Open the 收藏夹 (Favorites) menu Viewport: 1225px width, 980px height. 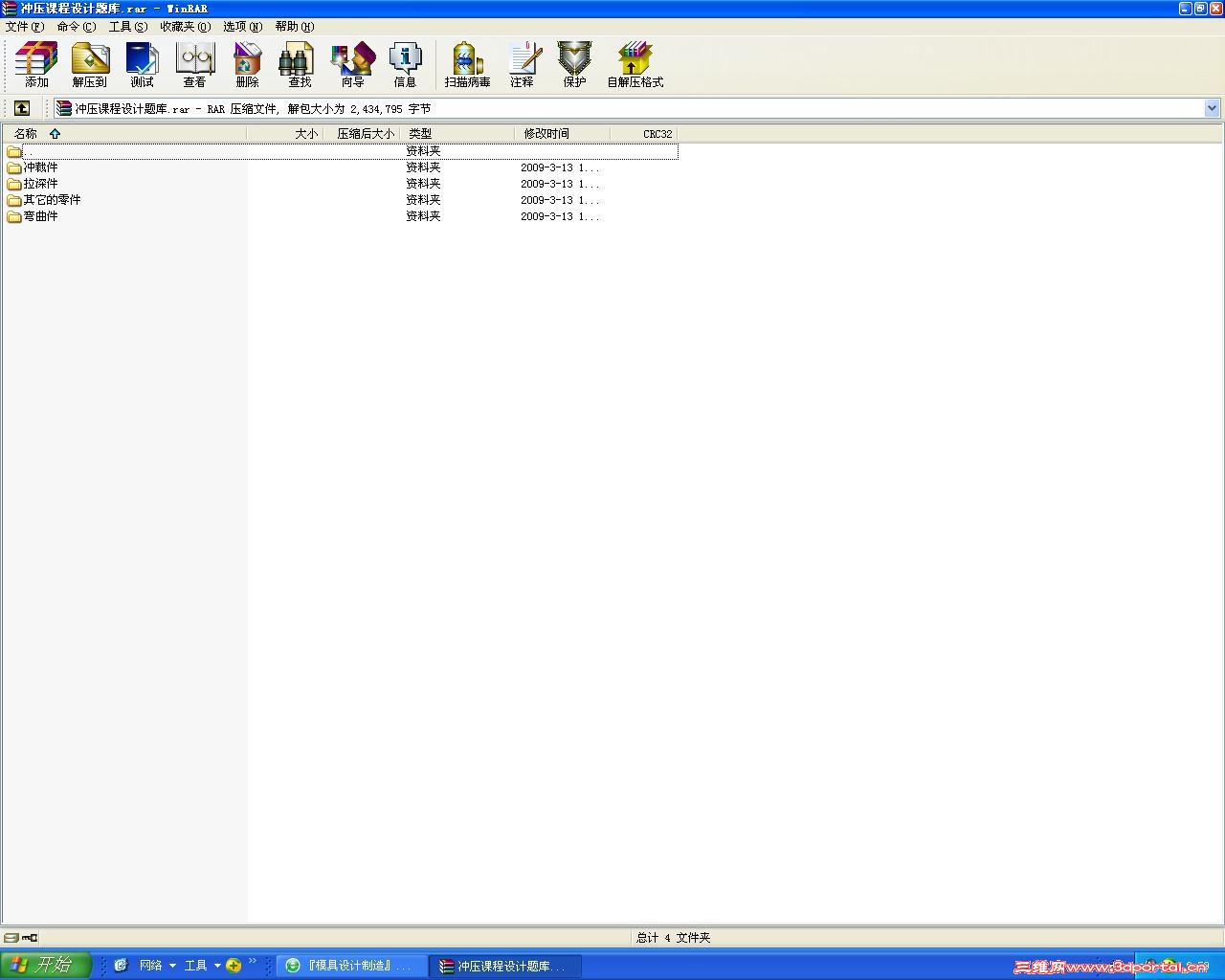186,27
